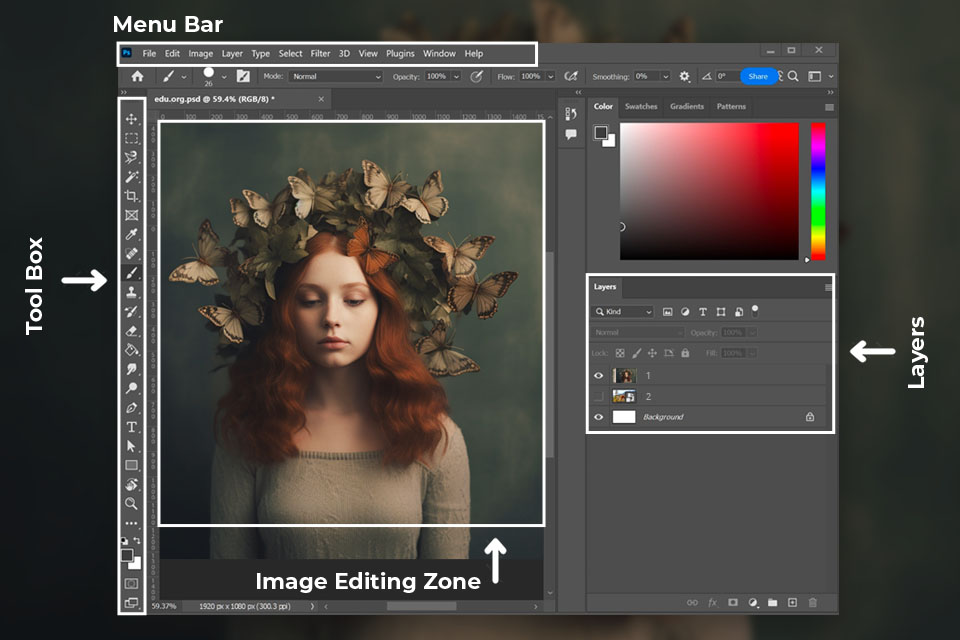Select the Brush tool in the toolbox
The width and height of the screenshot is (960, 640).
click(x=131, y=273)
